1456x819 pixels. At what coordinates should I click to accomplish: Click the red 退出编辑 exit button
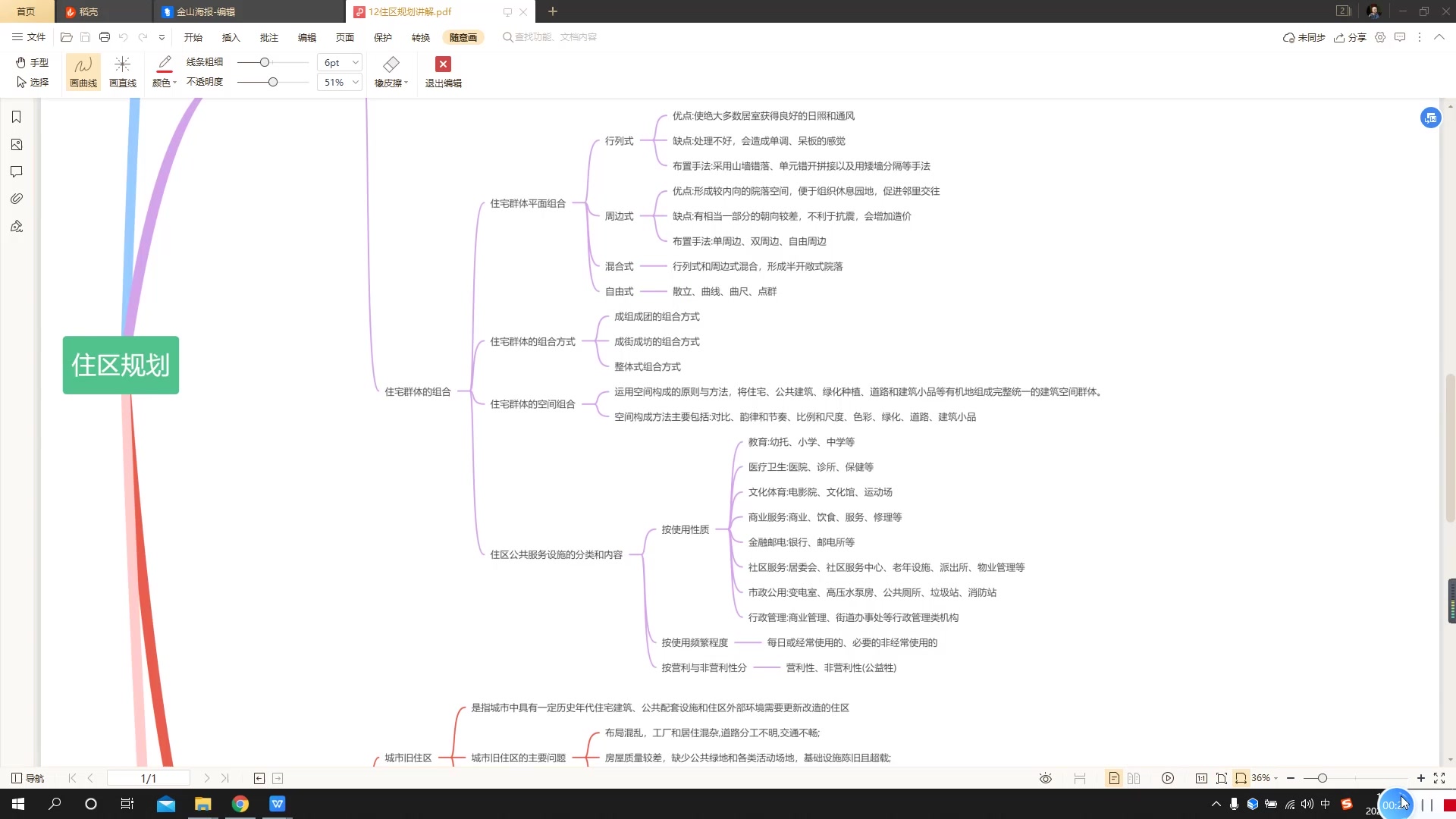point(444,72)
